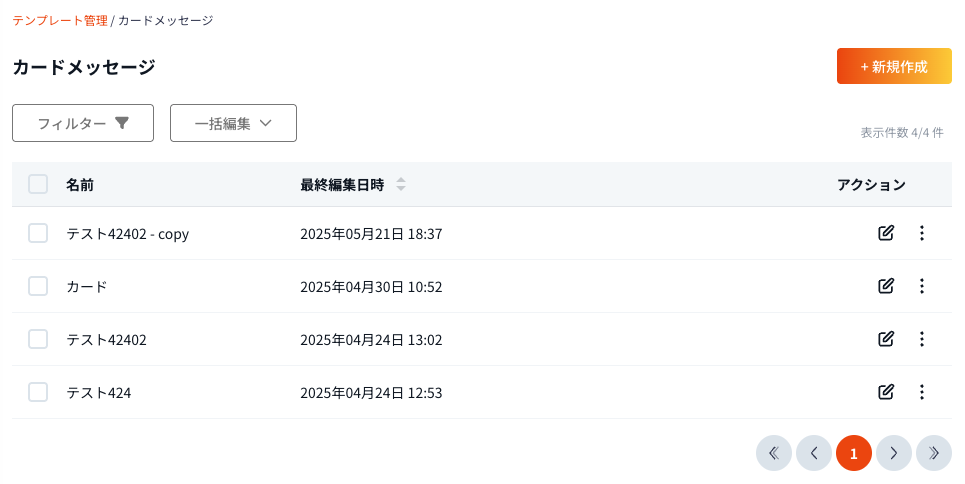Click the + 新規作成 button
The height and width of the screenshot is (484, 965).
(893, 67)
